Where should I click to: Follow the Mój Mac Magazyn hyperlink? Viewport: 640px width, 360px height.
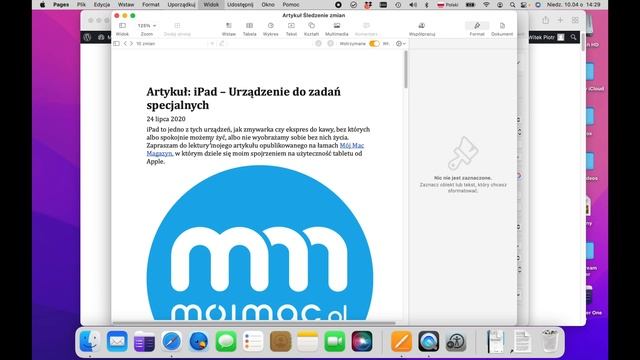[351, 145]
